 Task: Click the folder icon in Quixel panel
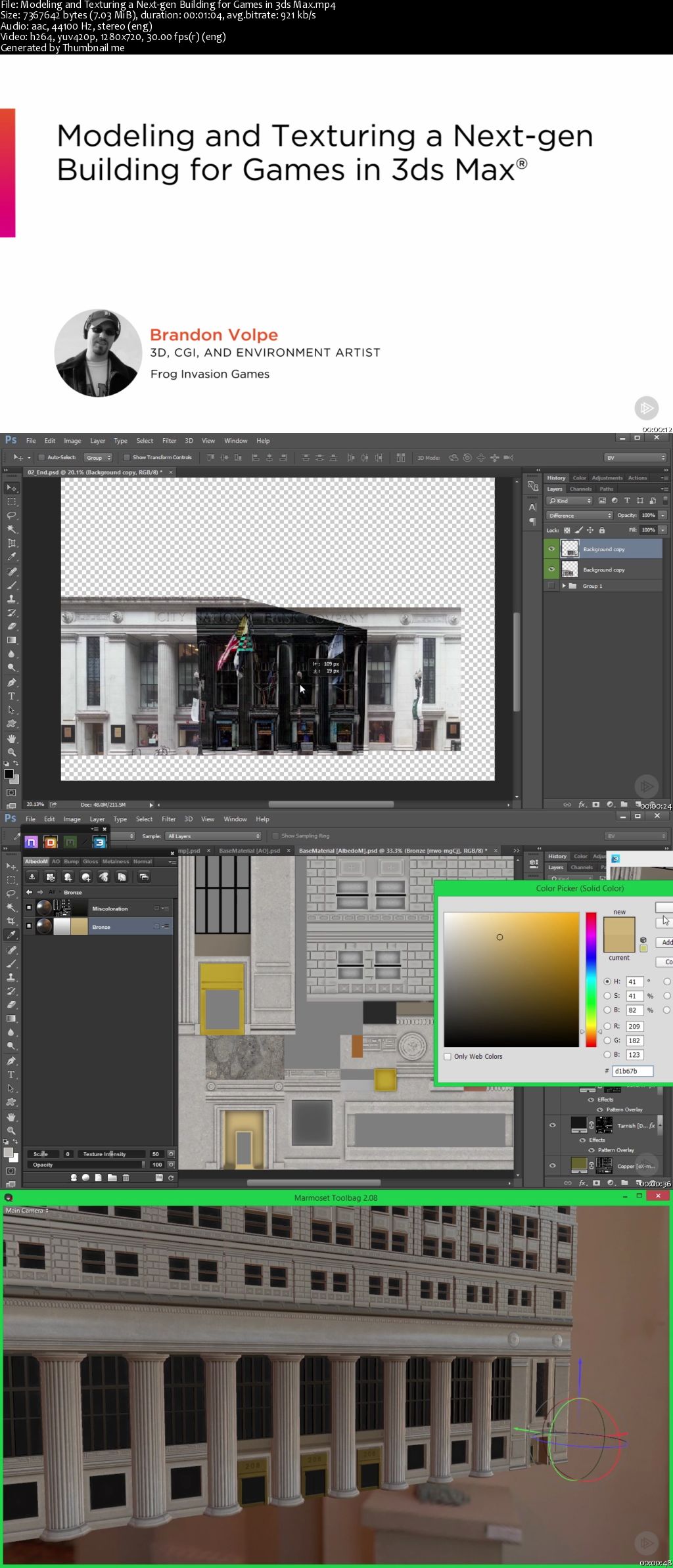[x=112, y=1178]
